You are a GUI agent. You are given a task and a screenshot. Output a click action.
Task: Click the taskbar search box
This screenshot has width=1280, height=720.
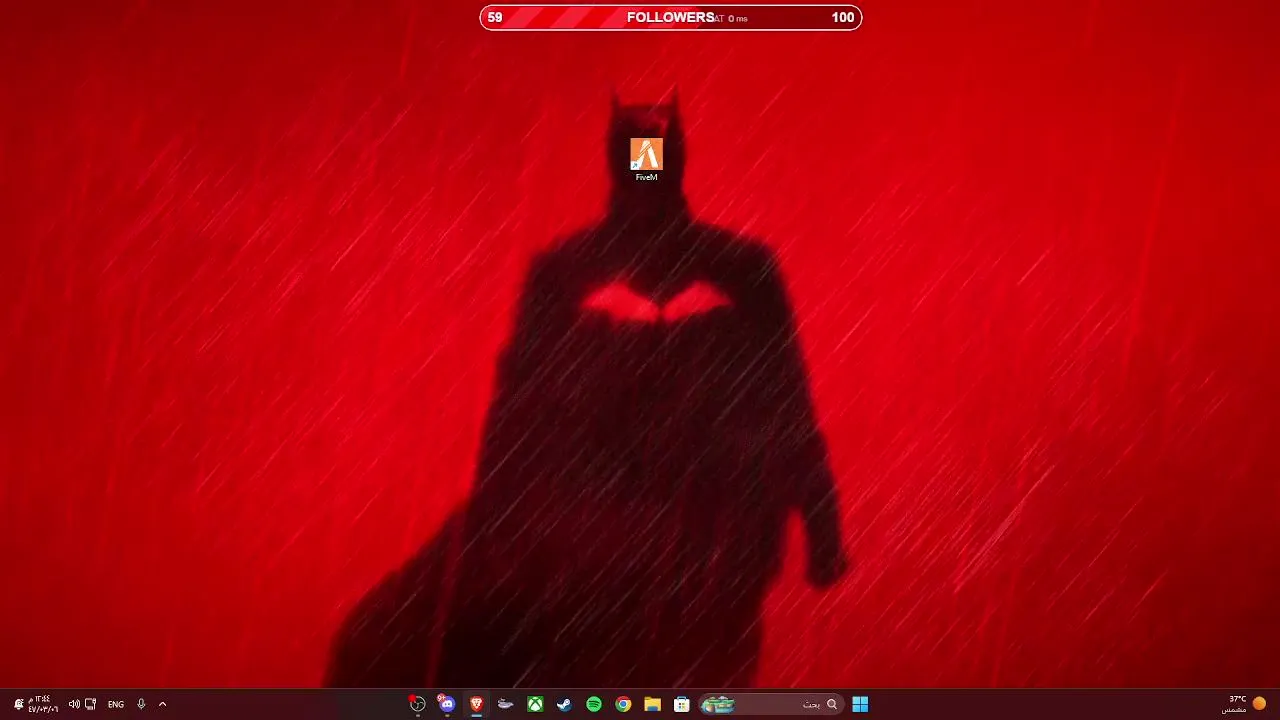pyautogui.click(x=770, y=704)
